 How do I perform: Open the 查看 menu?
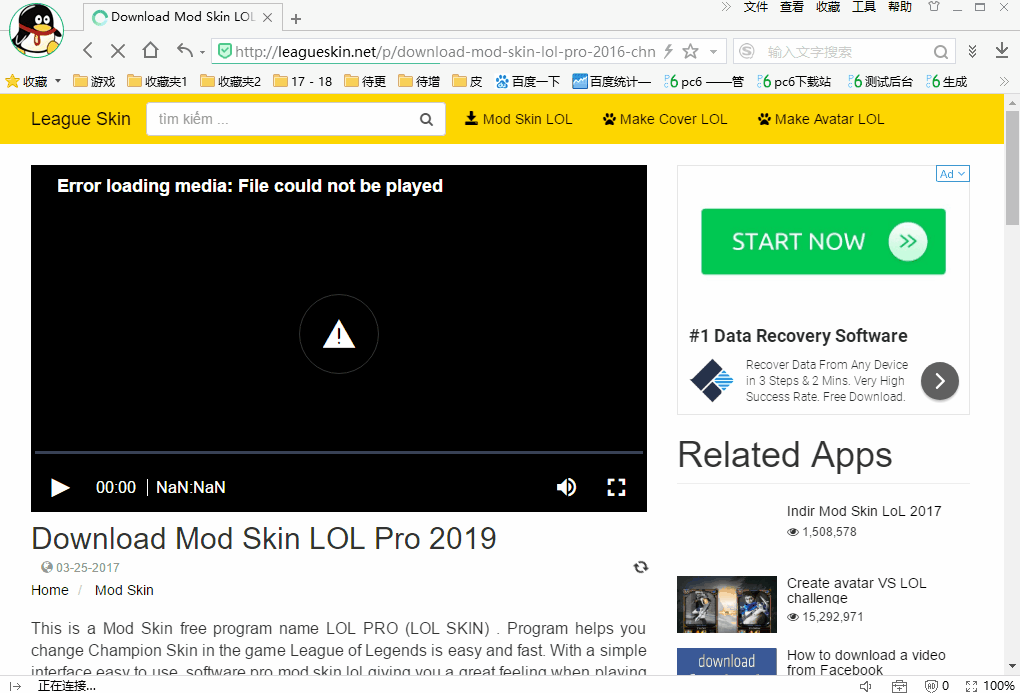click(x=792, y=7)
